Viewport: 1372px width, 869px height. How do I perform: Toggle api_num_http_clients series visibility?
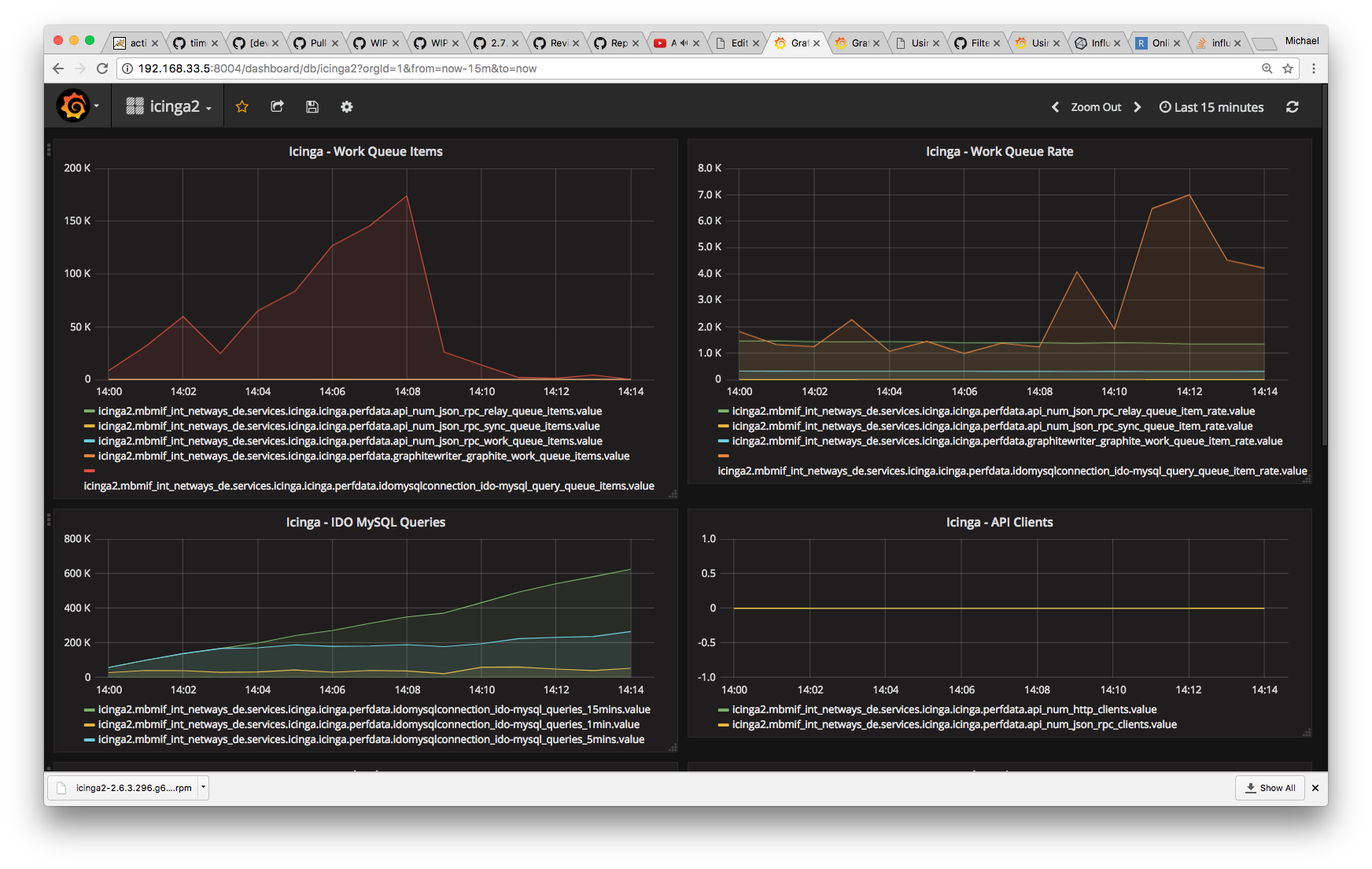tap(944, 709)
